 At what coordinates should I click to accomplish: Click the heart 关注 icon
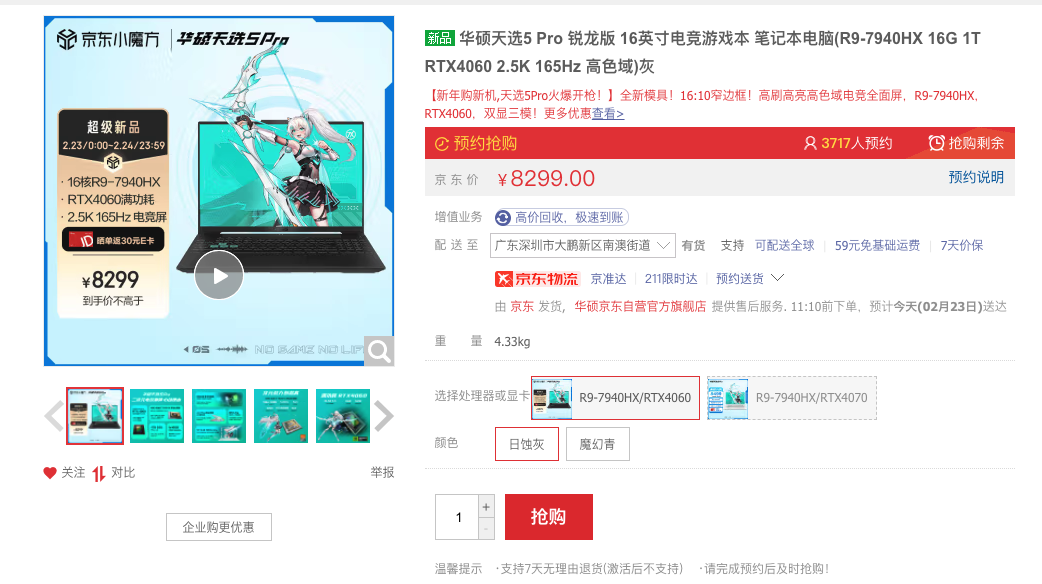[x=50, y=473]
